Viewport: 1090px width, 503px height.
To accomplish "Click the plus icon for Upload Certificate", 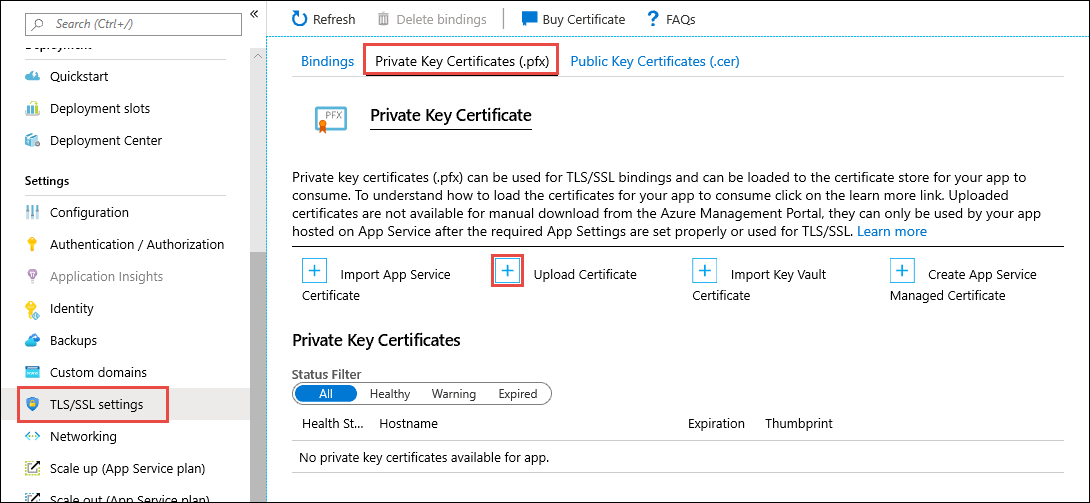I will 508,271.
